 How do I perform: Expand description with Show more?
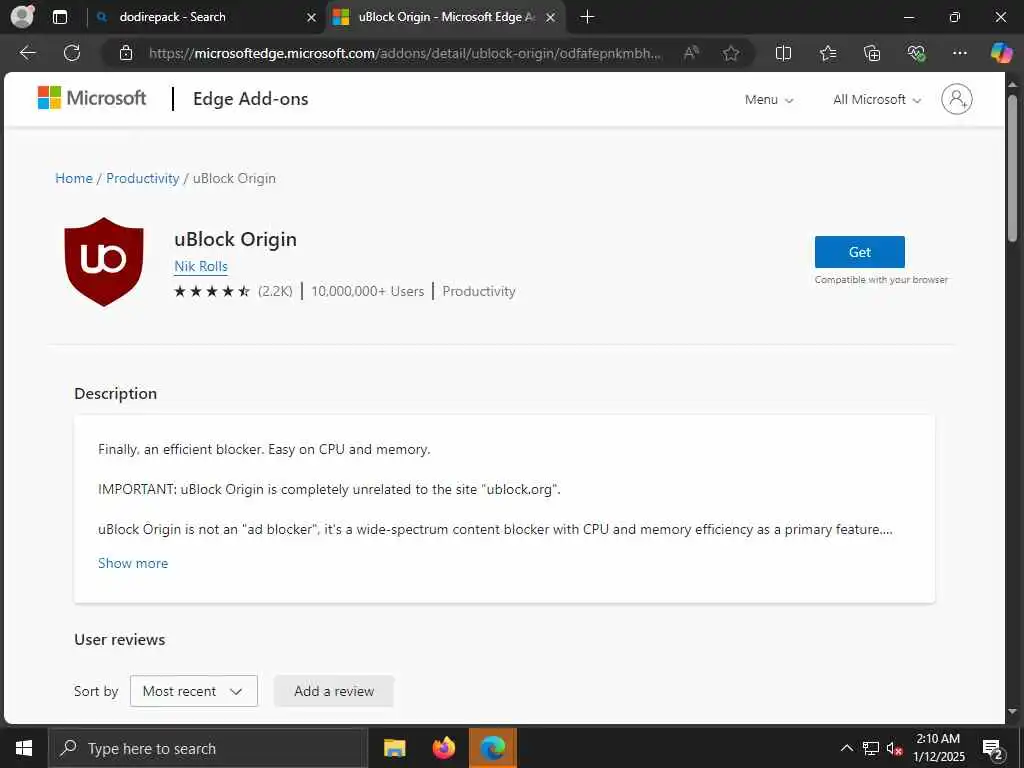(x=133, y=563)
